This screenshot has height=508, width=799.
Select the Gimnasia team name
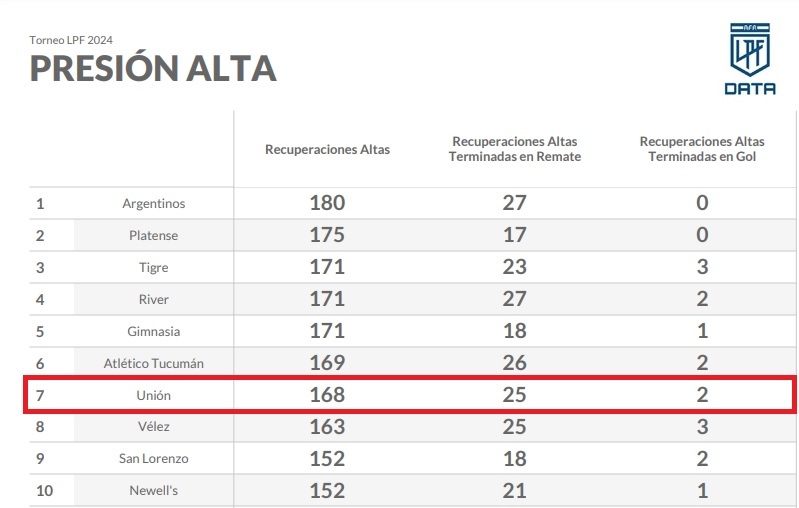click(x=154, y=331)
